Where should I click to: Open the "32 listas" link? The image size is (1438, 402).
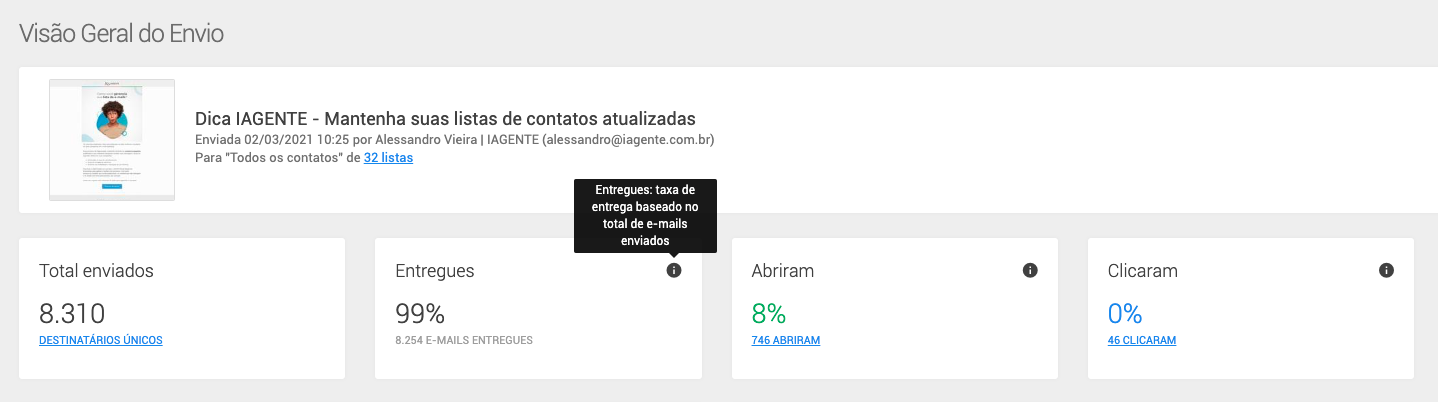point(388,158)
